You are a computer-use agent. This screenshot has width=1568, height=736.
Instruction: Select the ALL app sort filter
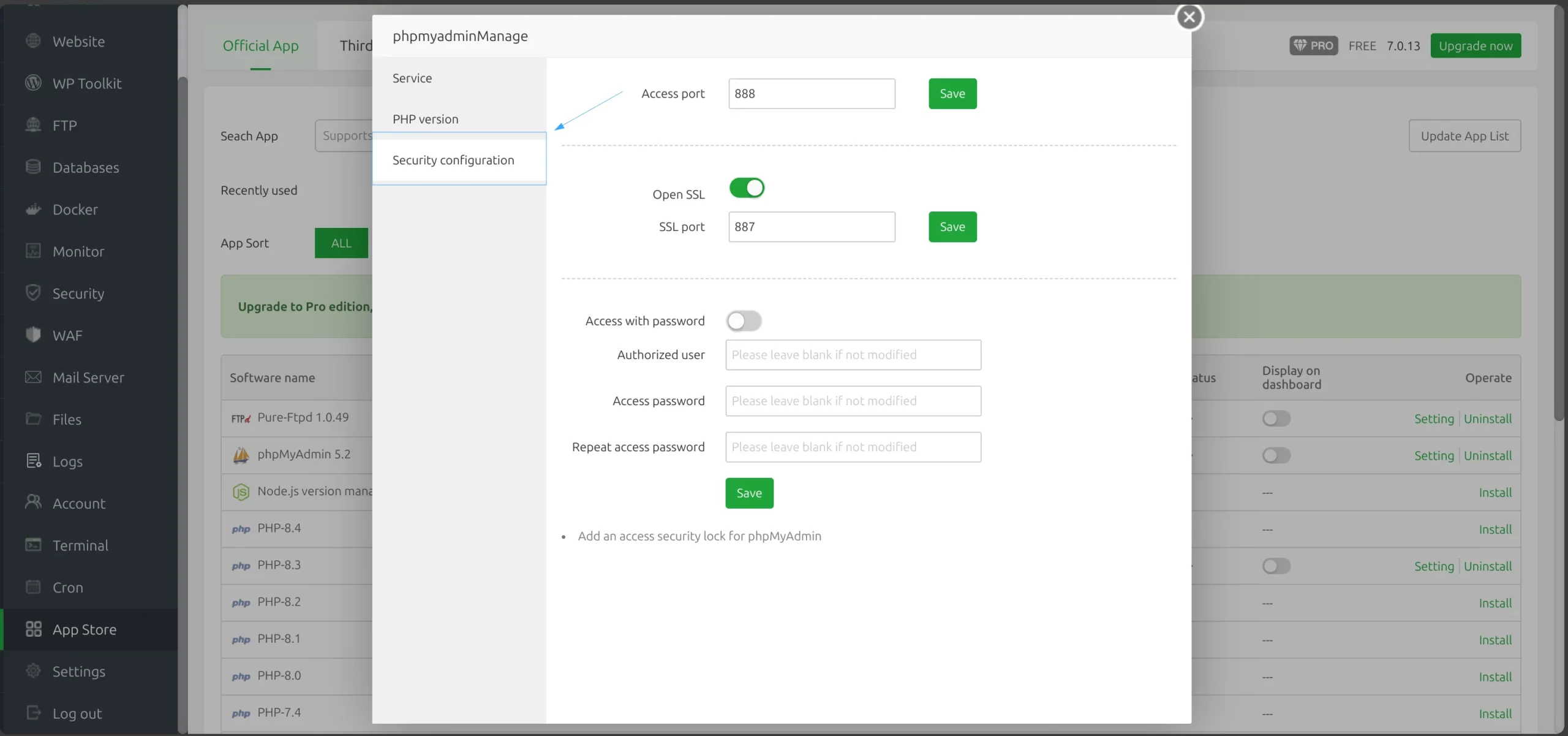tap(341, 243)
